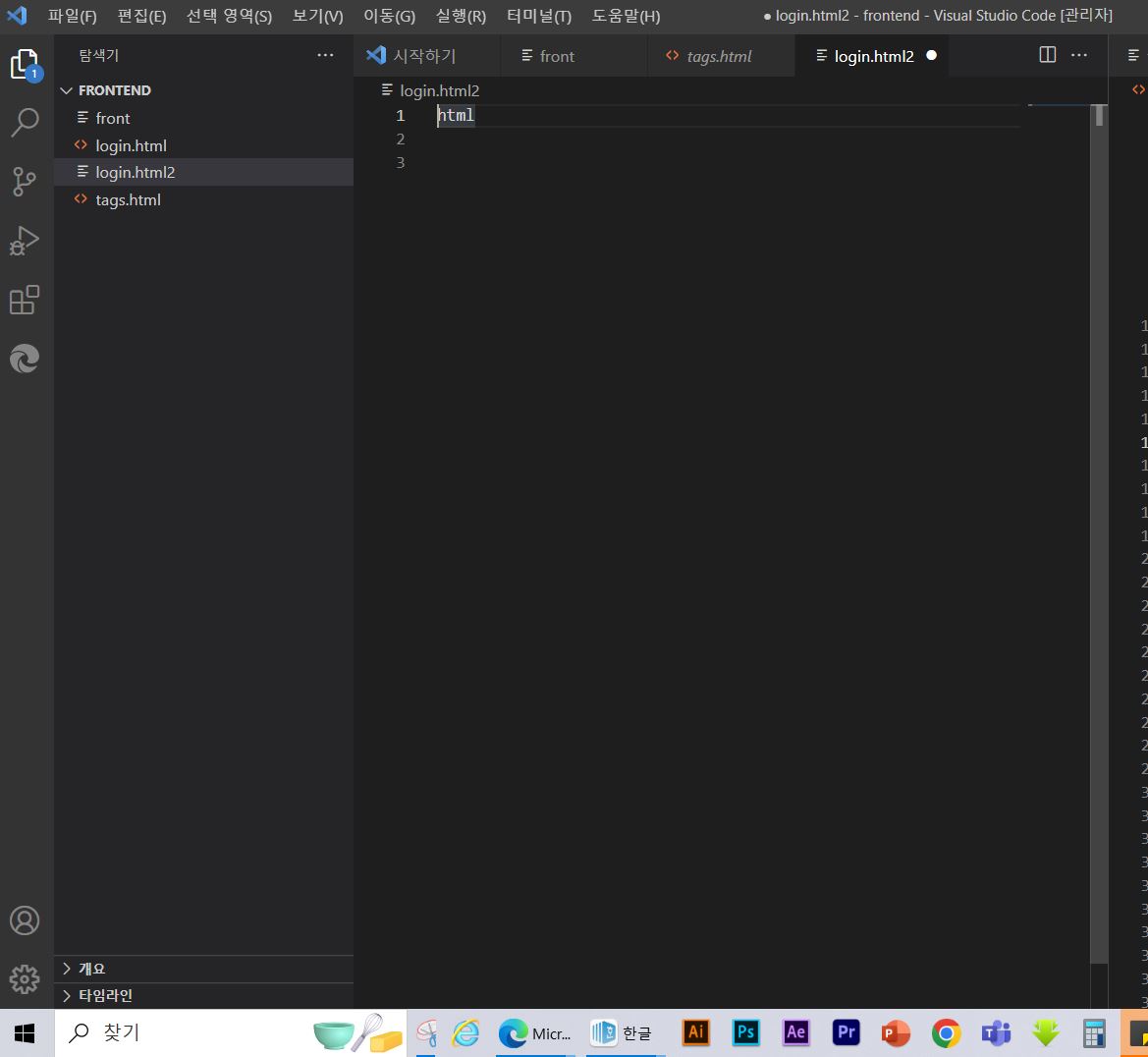Click line number 3 in gutter
This screenshot has width=1148, height=1057.
point(401,163)
